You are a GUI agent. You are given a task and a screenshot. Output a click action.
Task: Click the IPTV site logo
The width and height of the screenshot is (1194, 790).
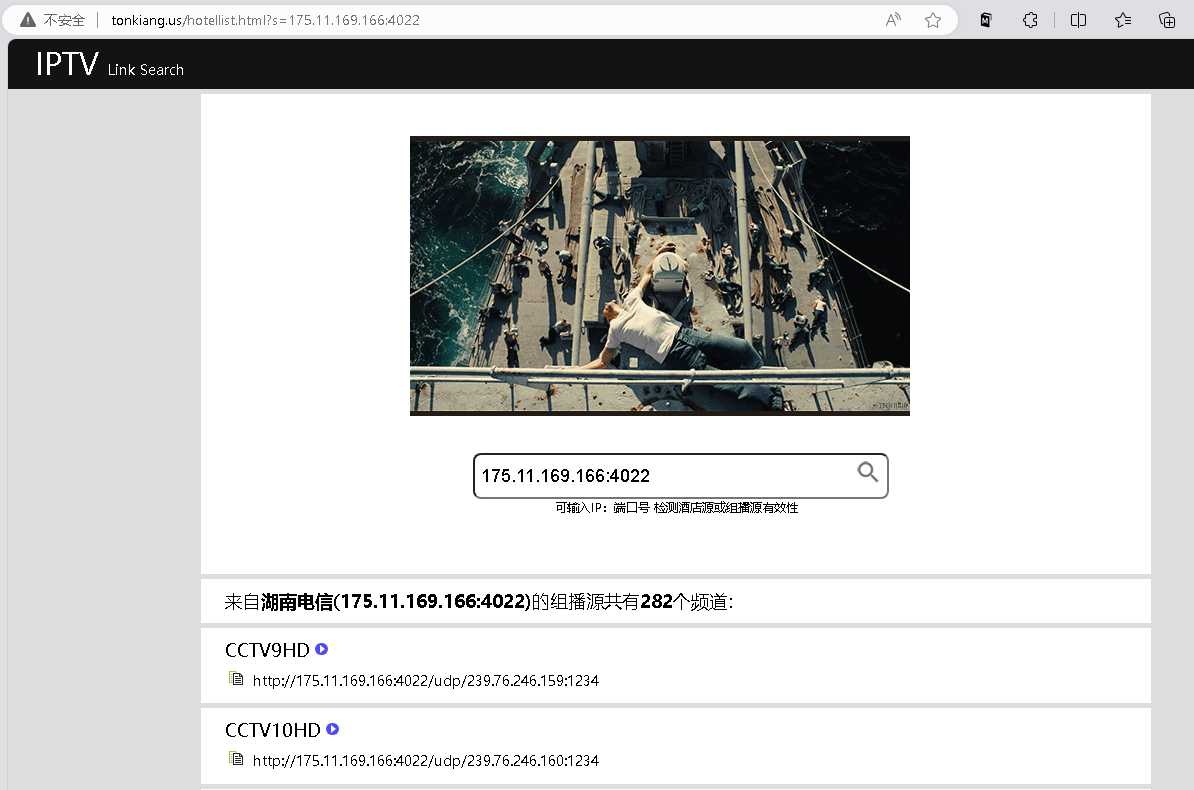(x=67, y=64)
